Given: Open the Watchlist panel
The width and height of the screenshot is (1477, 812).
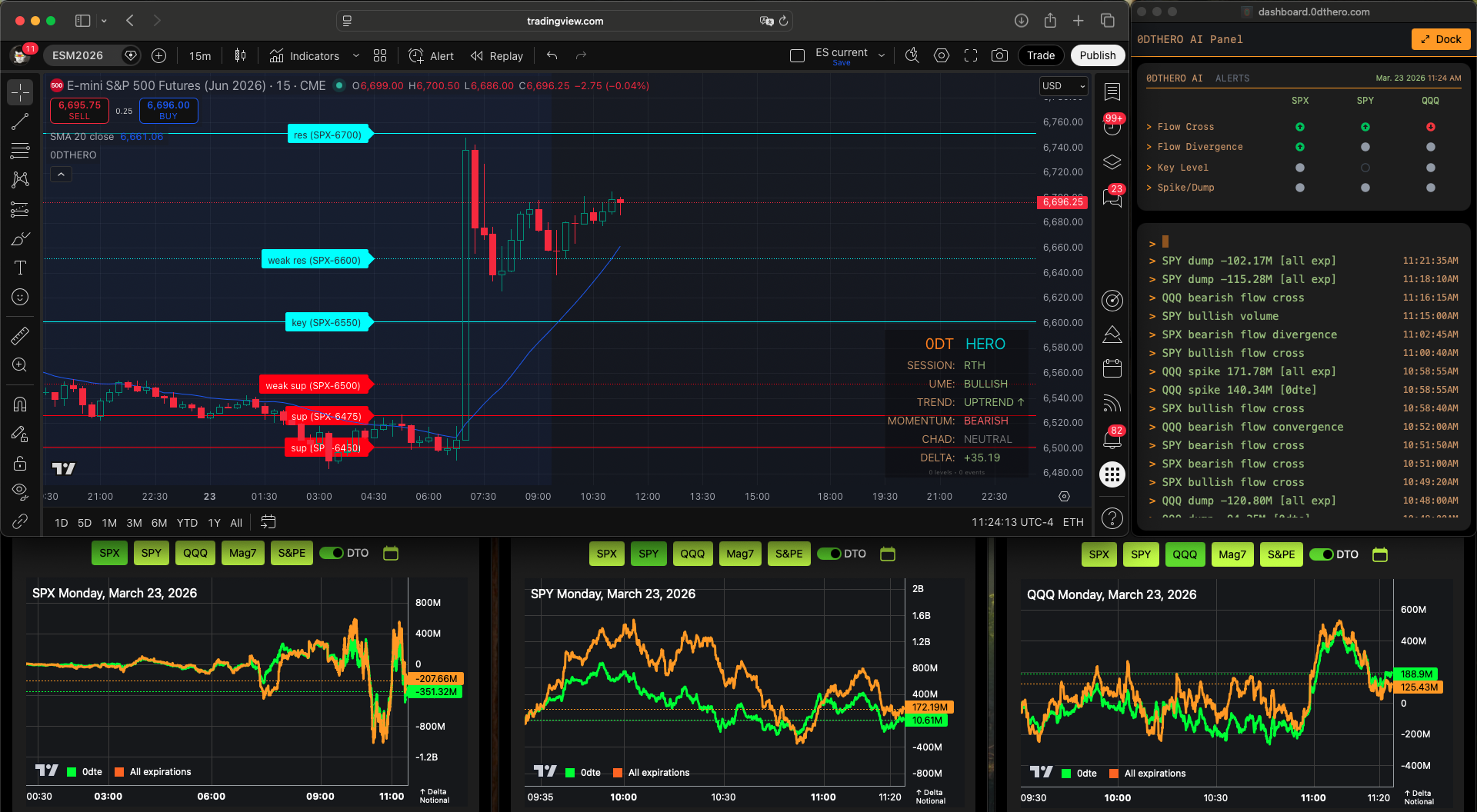Looking at the screenshot, I should click(x=1112, y=92).
